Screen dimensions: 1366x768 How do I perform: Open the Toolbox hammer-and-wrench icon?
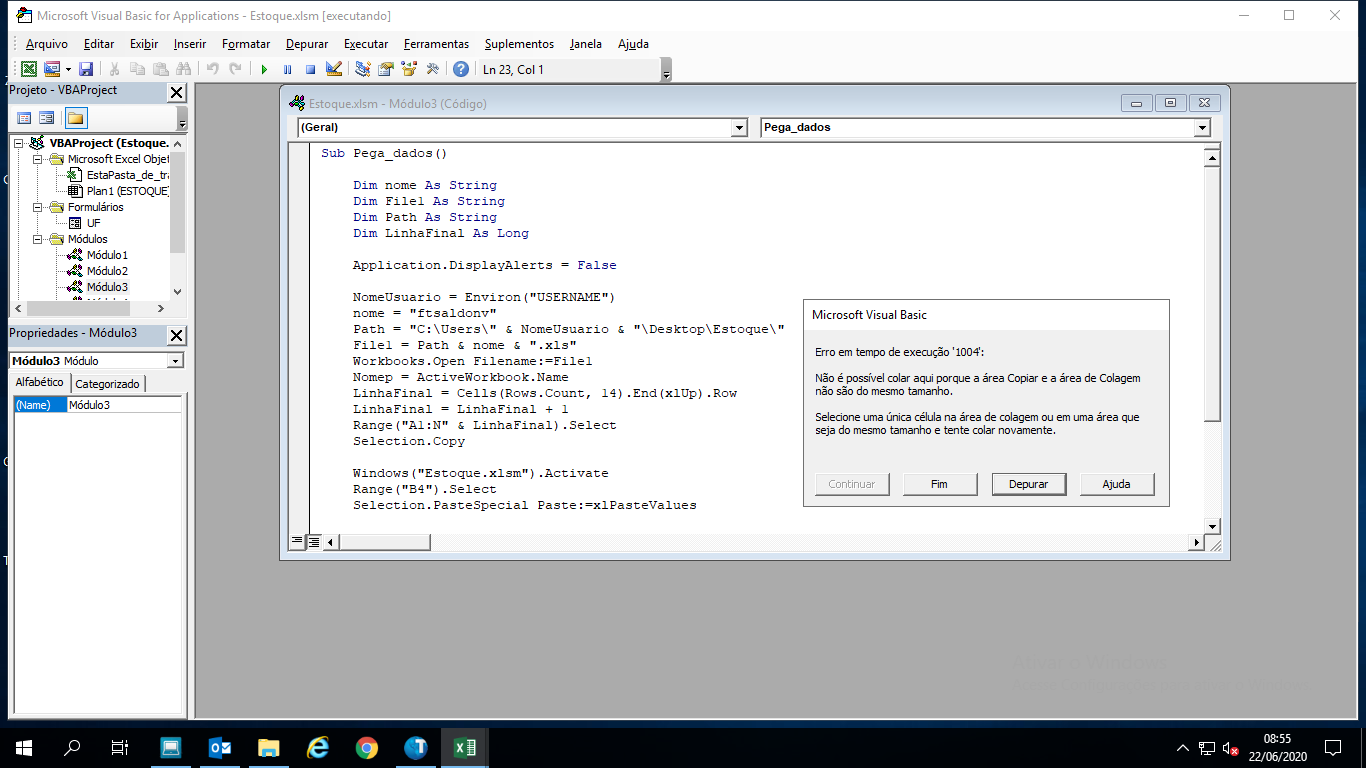point(432,69)
